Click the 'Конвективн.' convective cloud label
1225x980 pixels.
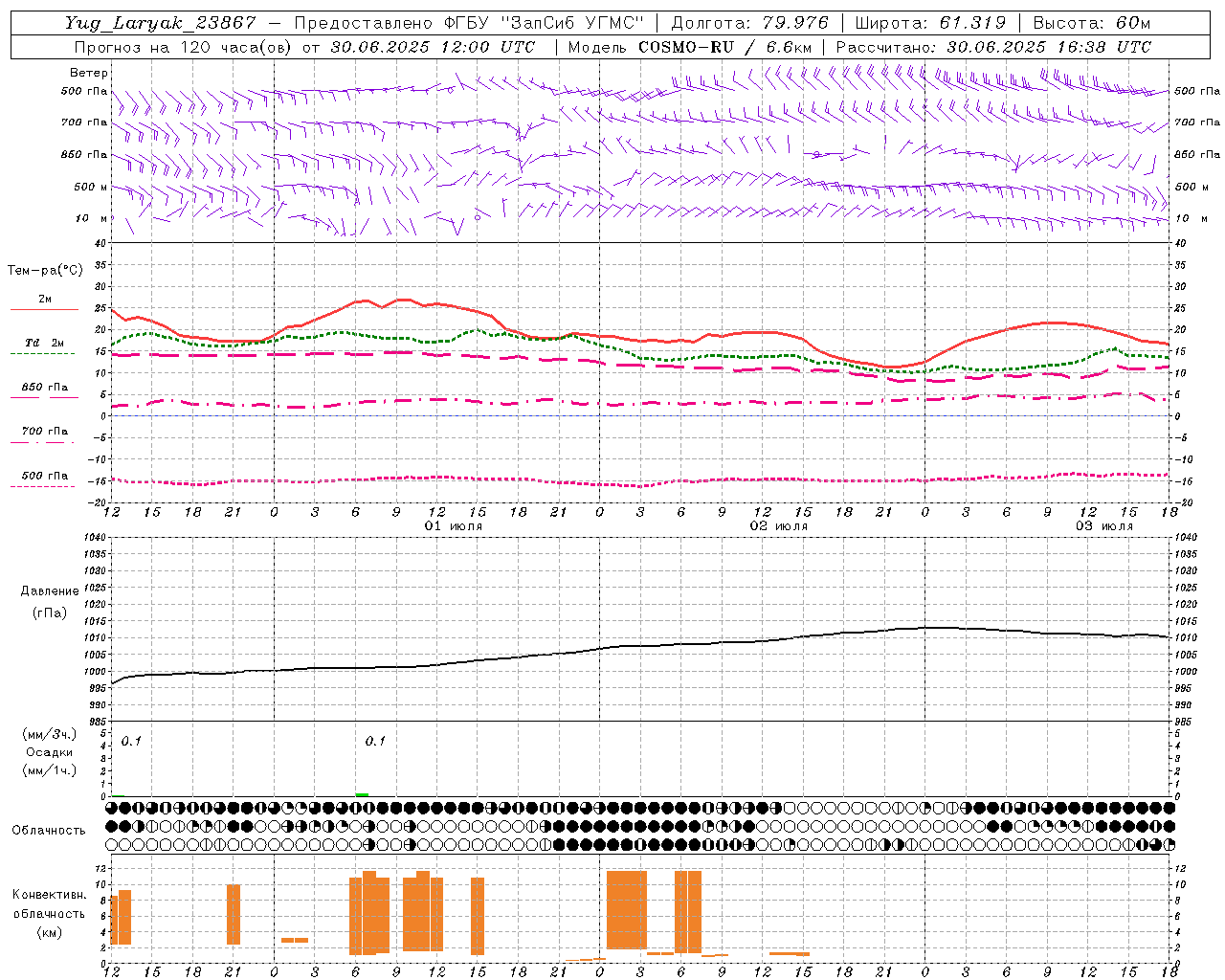(50, 895)
